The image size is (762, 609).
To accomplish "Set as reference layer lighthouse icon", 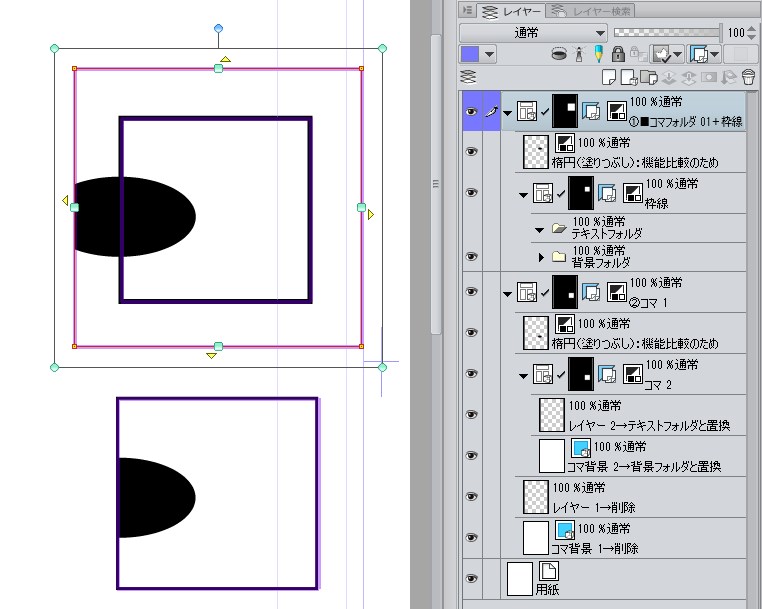I will (x=580, y=55).
